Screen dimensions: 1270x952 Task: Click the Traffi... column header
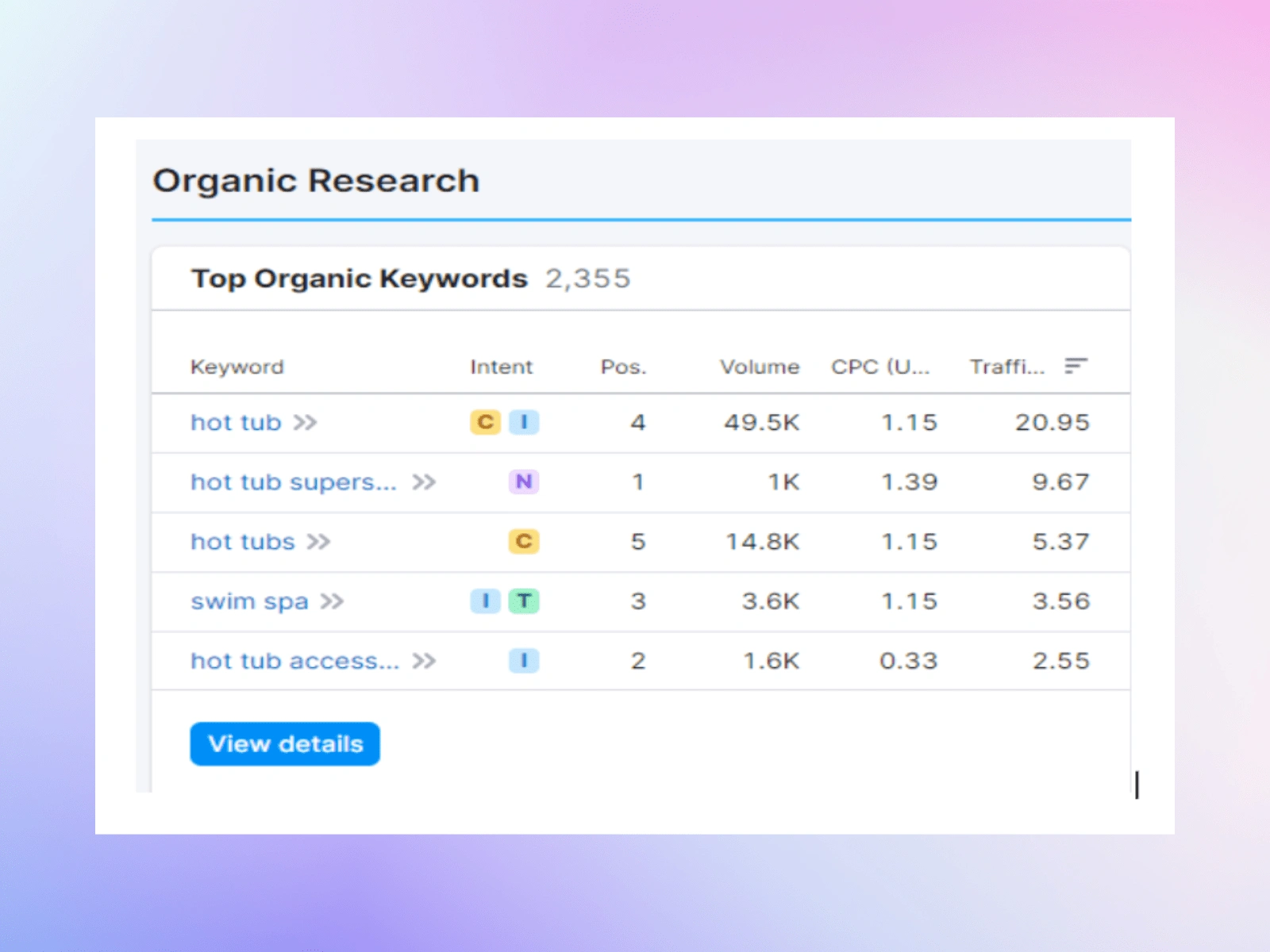tap(1006, 367)
